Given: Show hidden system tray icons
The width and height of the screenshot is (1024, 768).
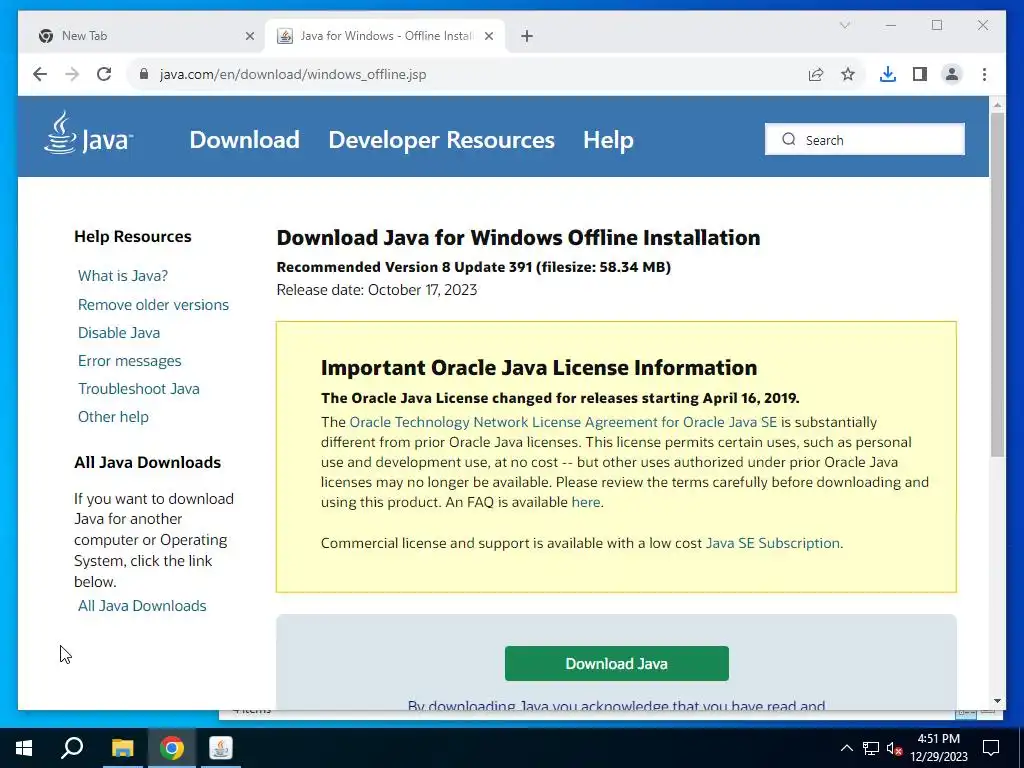Looking at the screenshot, I should point(846,748).
